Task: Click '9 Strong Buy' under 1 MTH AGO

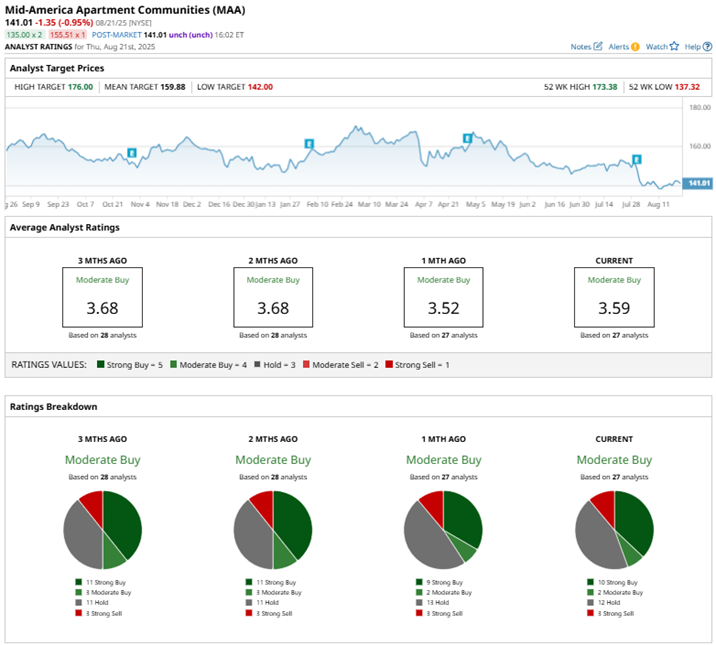Action: [445, 582]
